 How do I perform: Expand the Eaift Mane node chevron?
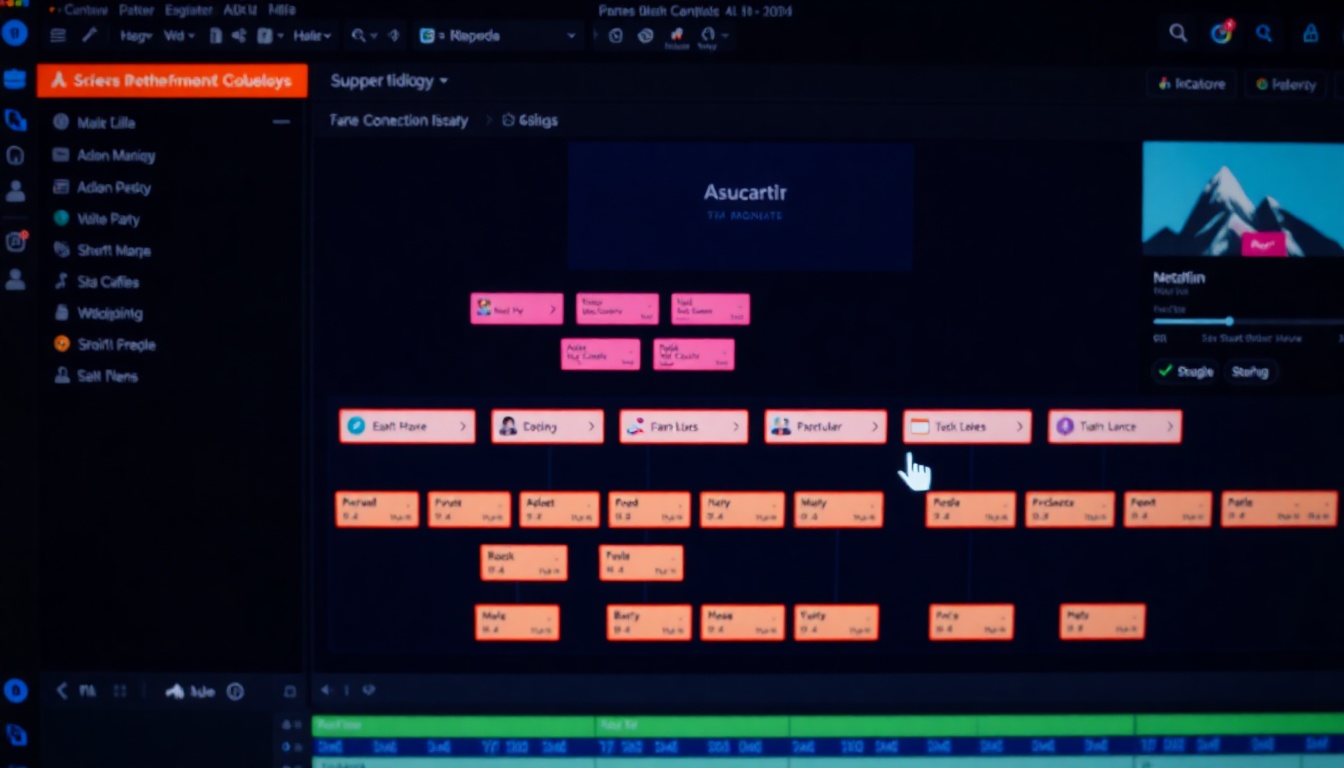coord(463,426)
